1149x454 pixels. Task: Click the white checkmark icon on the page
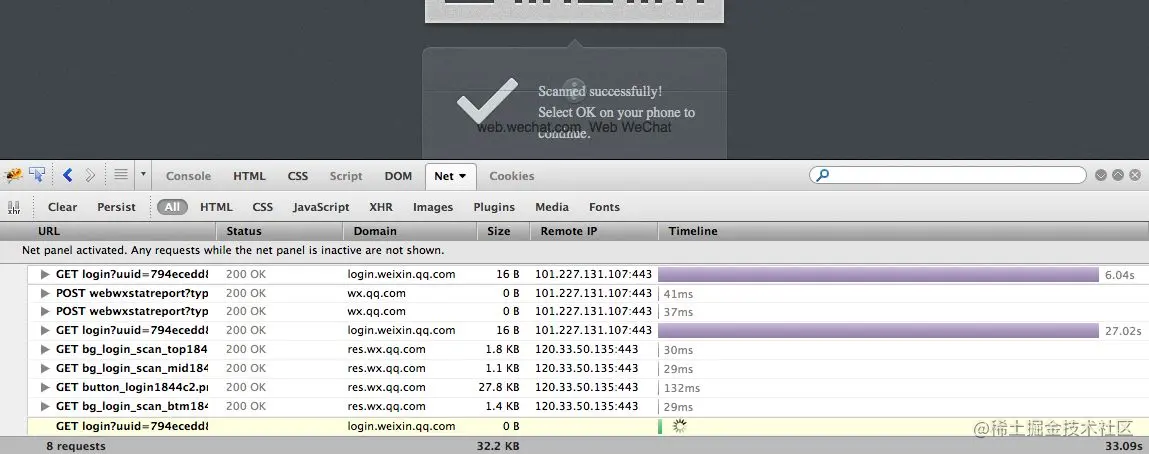coord(487,101)
